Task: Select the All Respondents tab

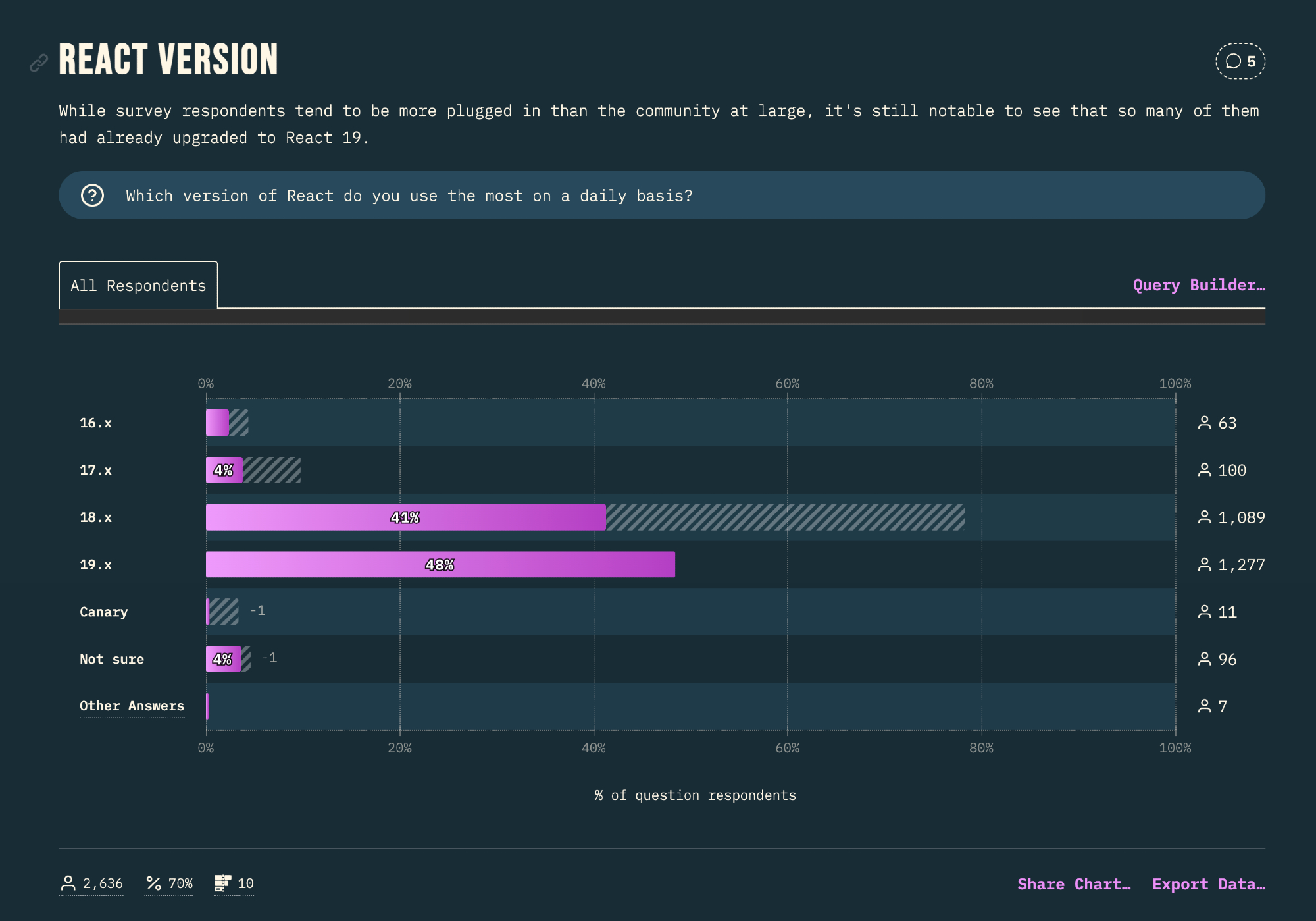Action: [138, 285]
